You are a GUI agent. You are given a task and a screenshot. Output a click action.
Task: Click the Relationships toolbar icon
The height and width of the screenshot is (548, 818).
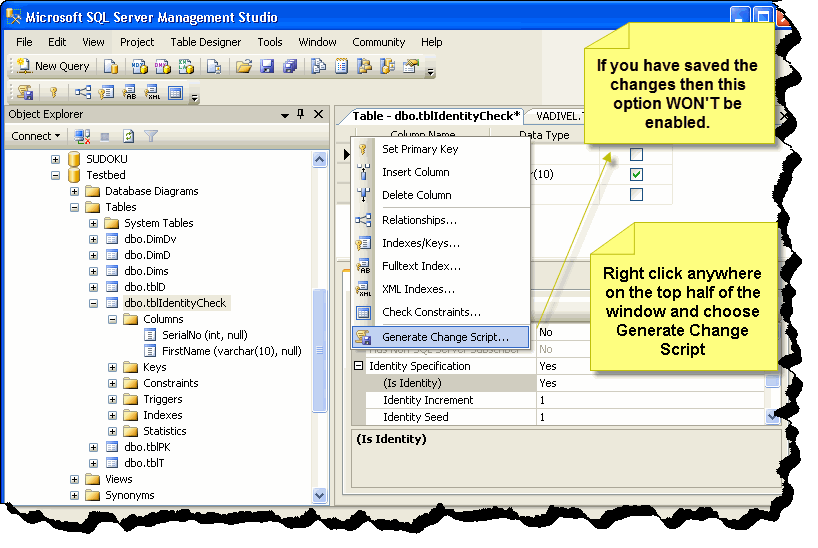point(82,93)
